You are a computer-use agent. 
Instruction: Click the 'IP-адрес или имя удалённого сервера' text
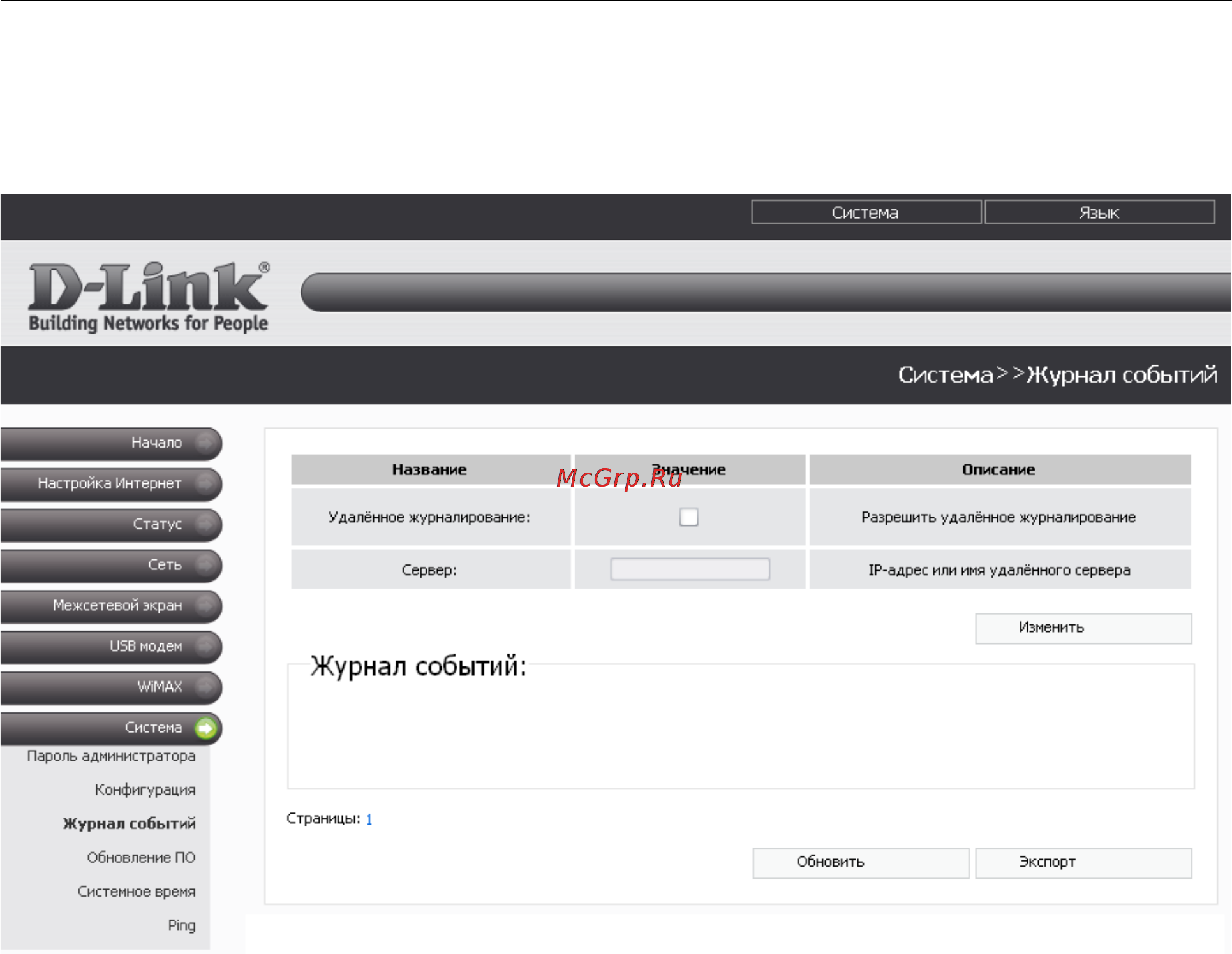click(x=999, y=570)
